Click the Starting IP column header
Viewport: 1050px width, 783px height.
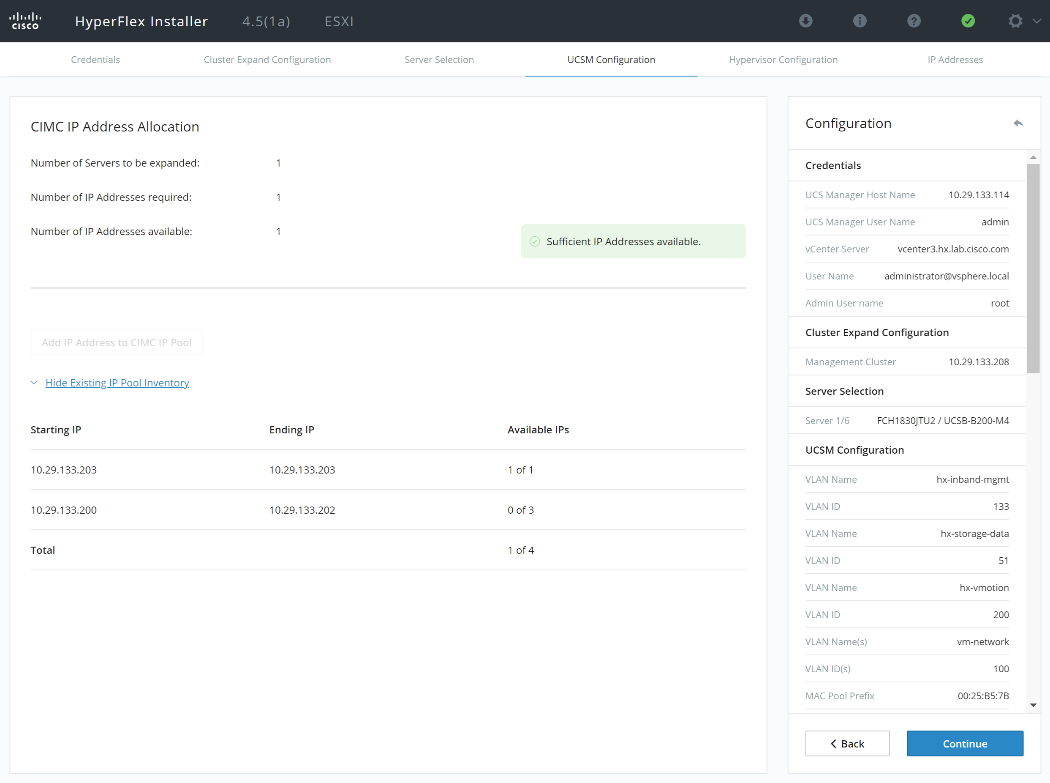(x=56, y=429)
